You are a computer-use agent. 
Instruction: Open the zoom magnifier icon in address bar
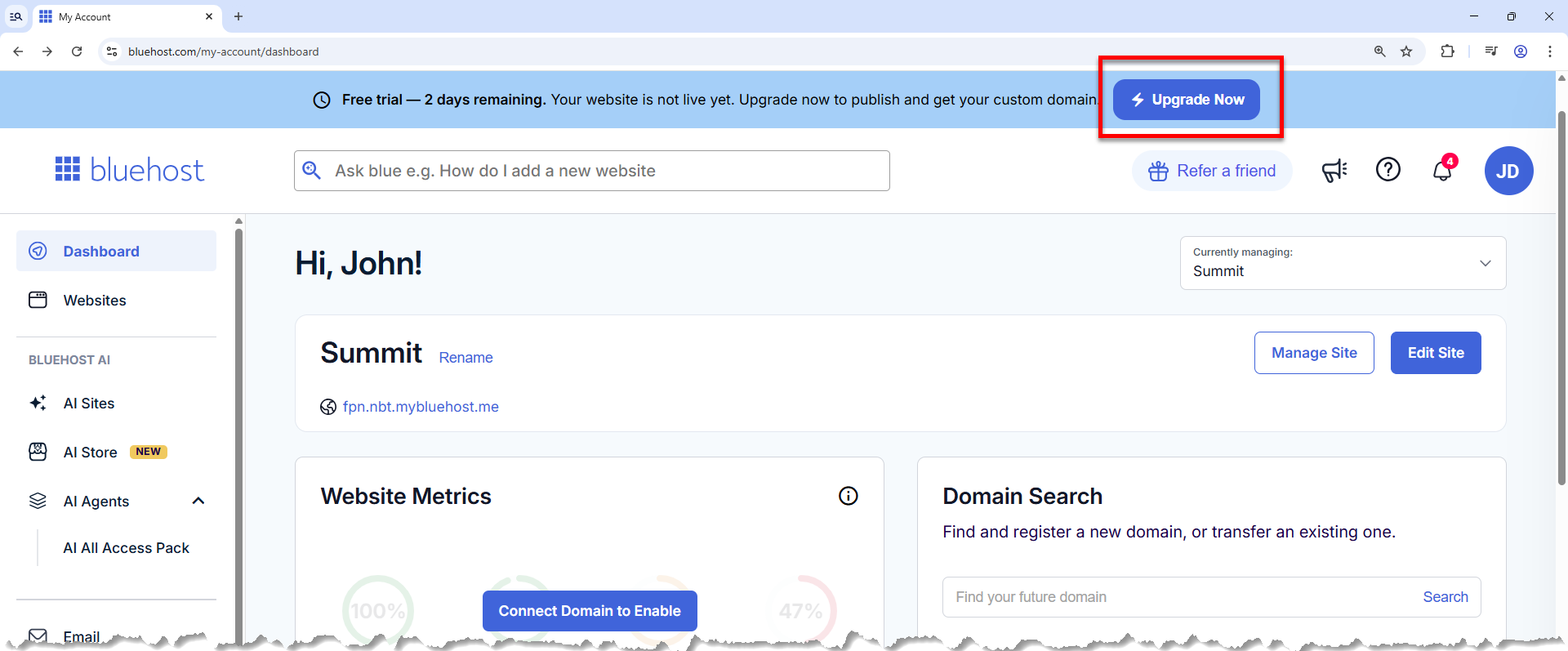[1379, 51]
